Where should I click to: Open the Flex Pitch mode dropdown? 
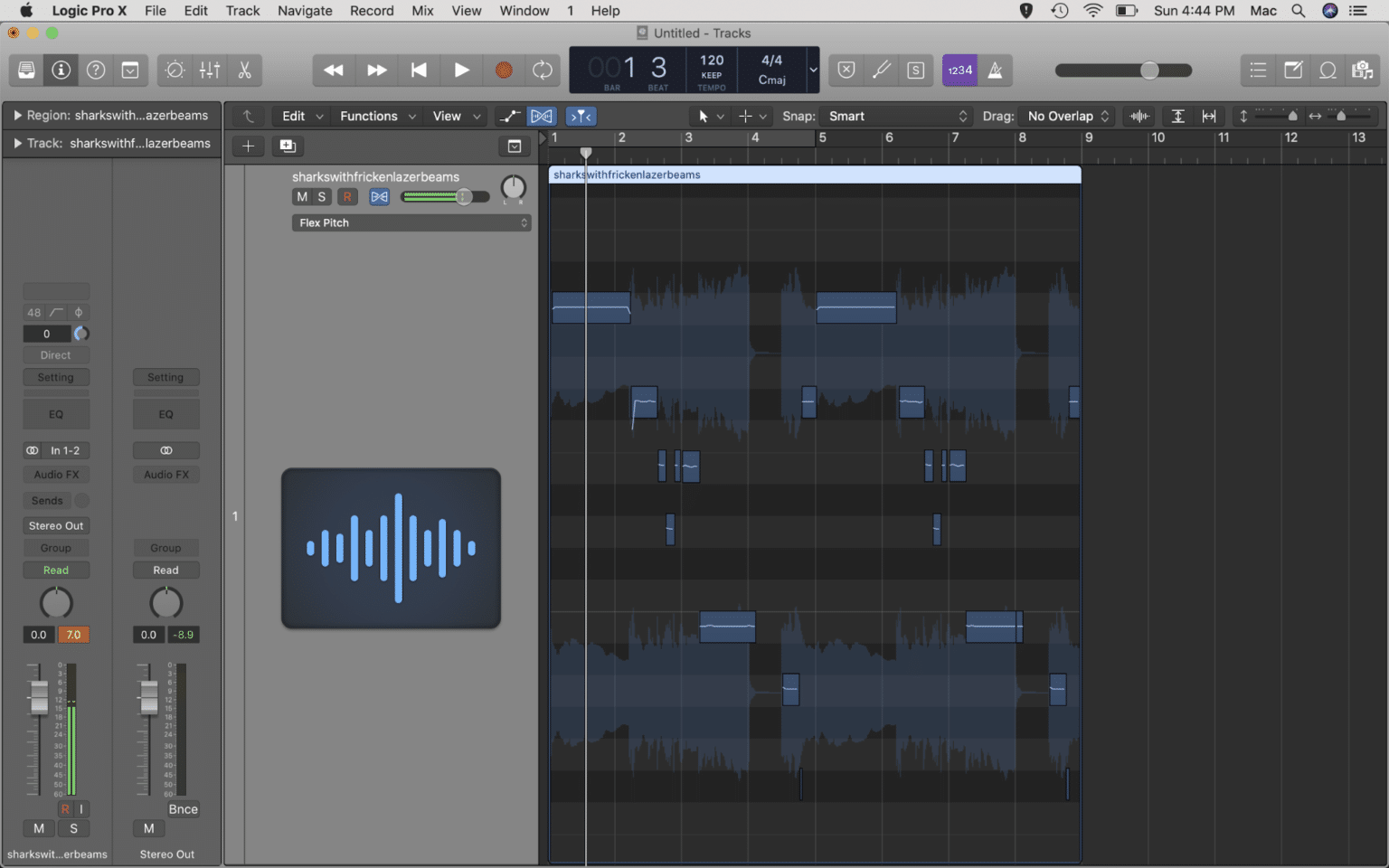pos(411,222)
